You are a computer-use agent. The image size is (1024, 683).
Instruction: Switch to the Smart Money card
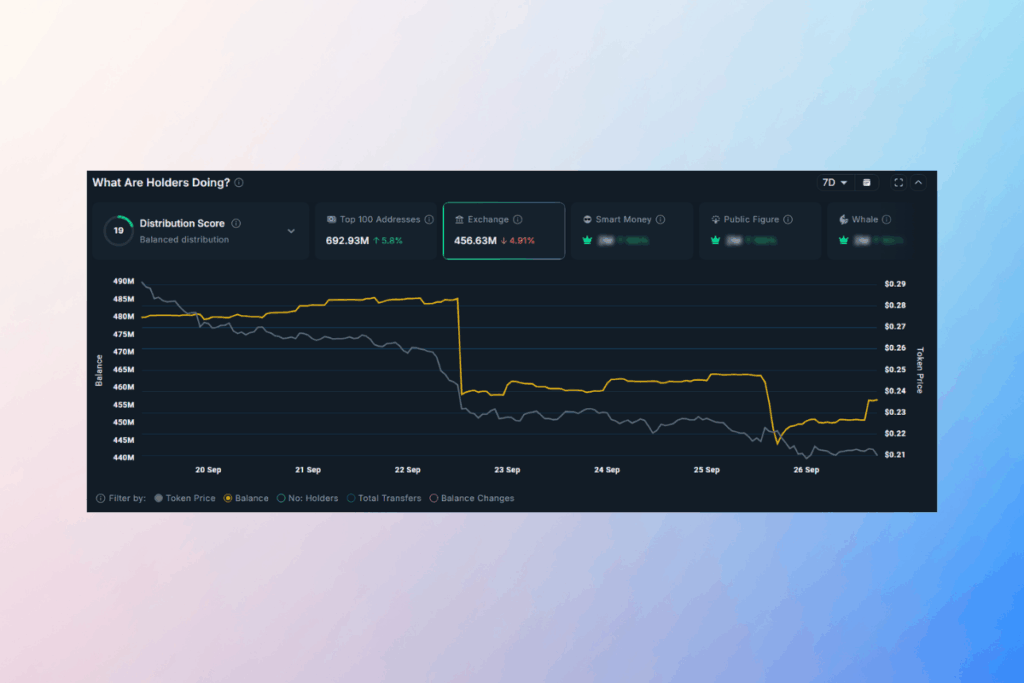[x=632, y=231]
